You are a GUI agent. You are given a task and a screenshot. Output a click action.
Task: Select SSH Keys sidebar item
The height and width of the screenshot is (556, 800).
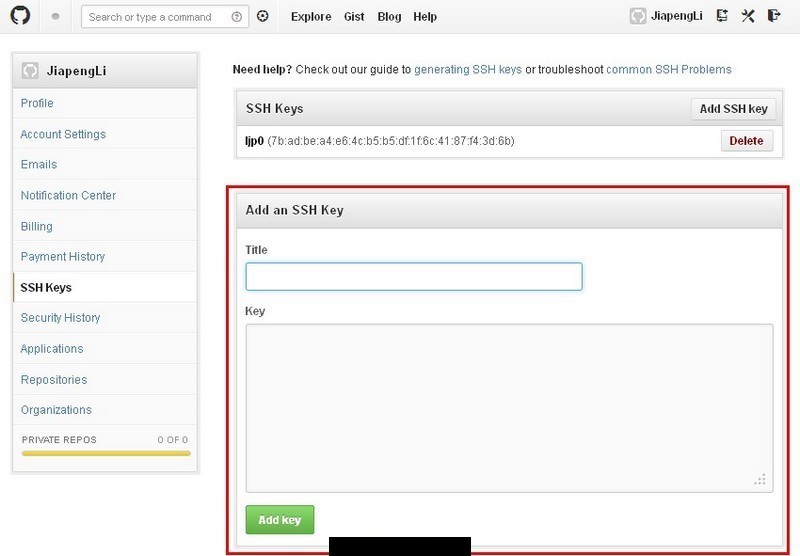[105, 287]
